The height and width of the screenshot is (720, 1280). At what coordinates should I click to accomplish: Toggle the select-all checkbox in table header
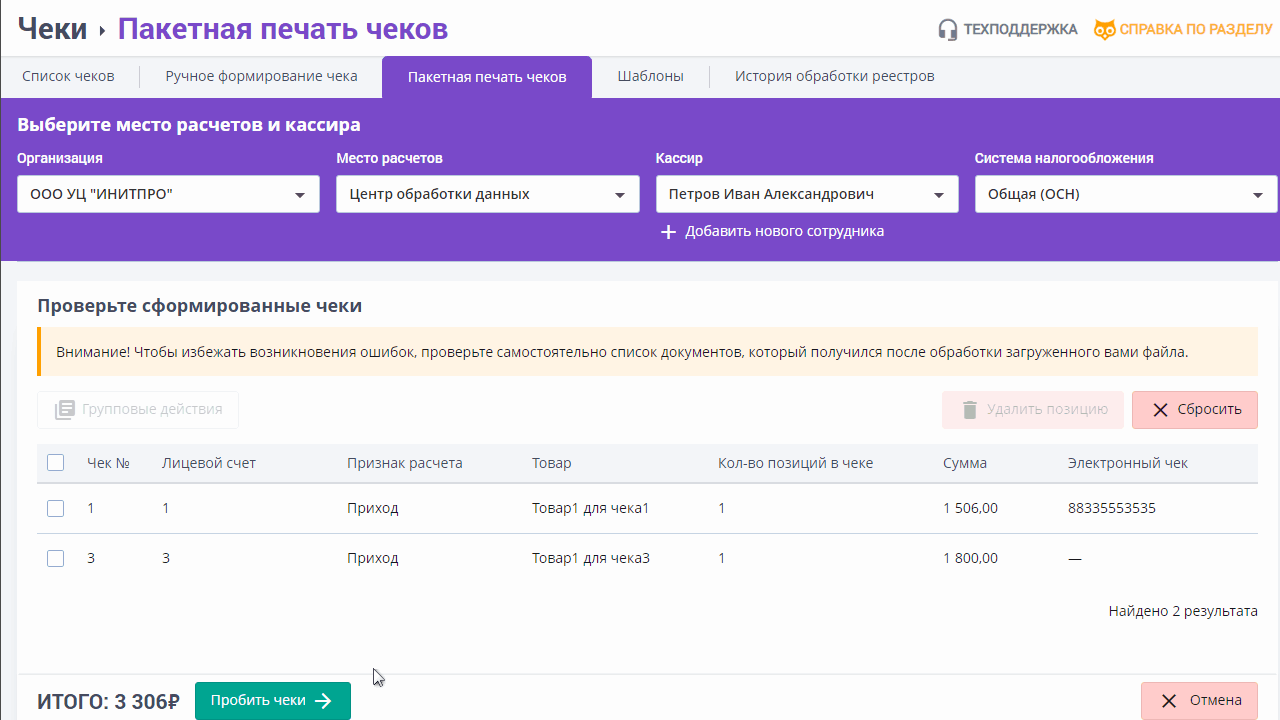click(56, 463)
